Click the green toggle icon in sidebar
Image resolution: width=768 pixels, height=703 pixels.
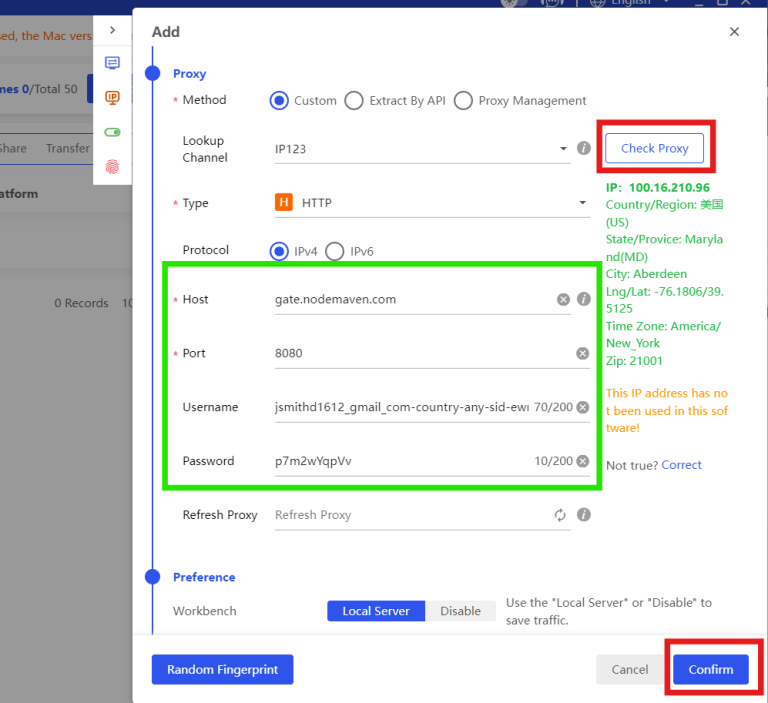tap(112, 132)
